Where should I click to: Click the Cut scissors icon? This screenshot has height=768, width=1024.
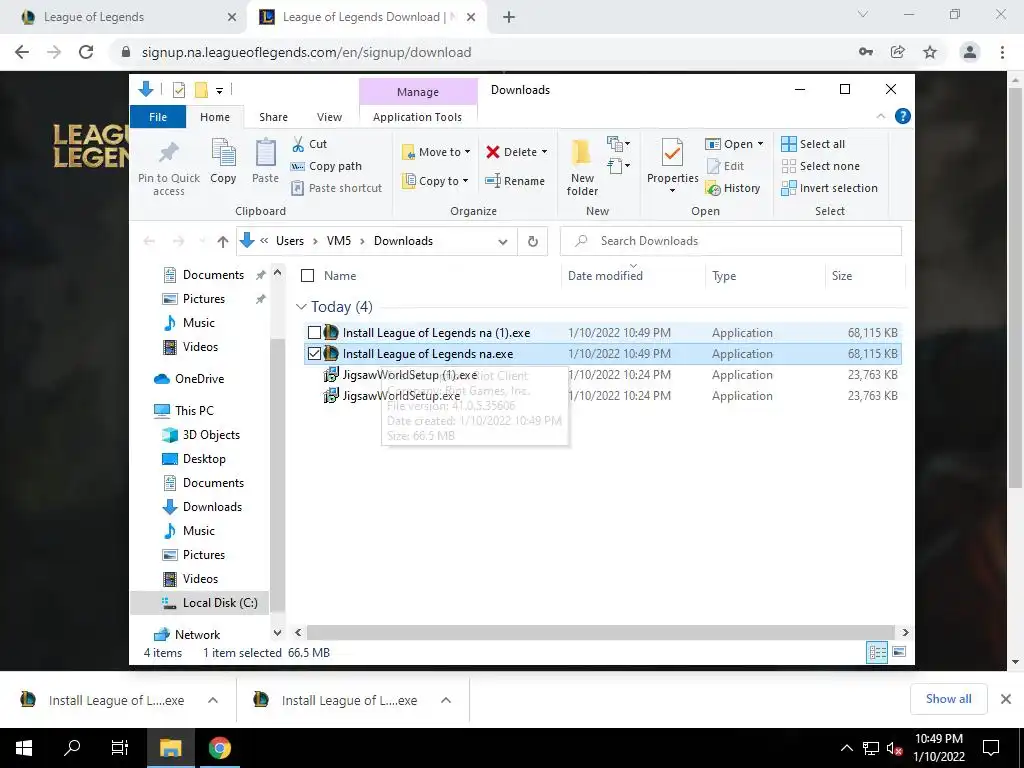coord(298,144)
